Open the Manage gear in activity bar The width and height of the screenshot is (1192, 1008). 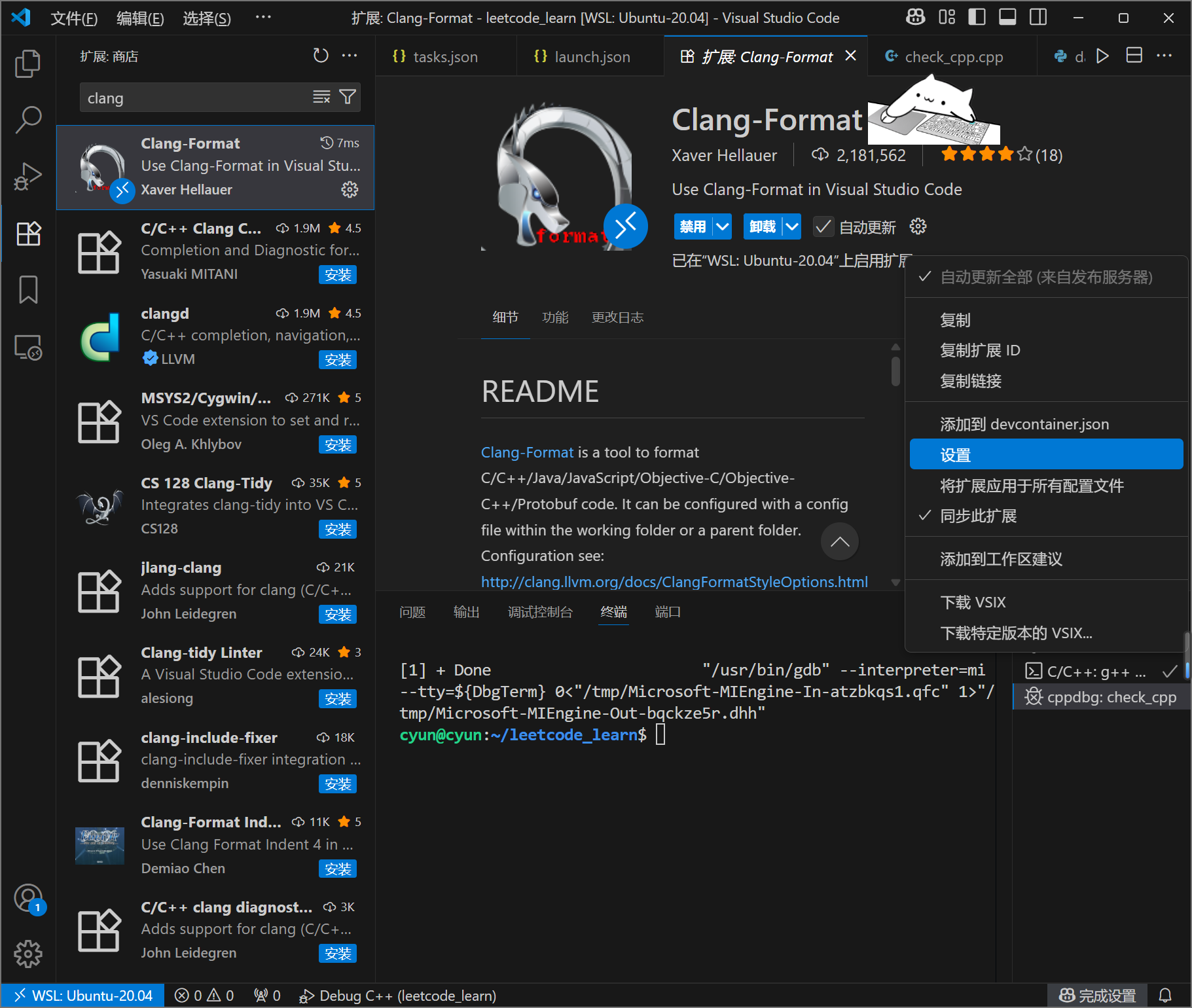(x=28, y=954)
